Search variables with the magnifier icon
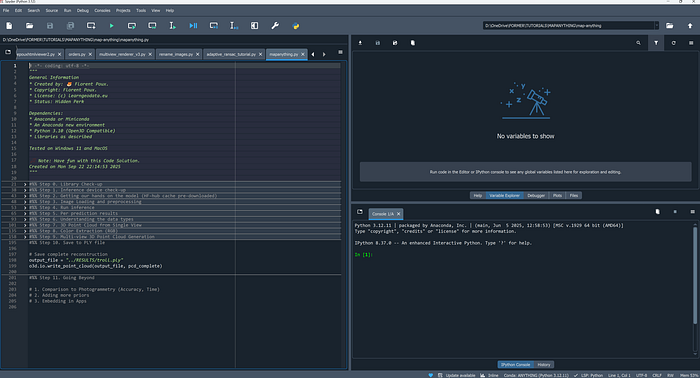 click(638, 43)
